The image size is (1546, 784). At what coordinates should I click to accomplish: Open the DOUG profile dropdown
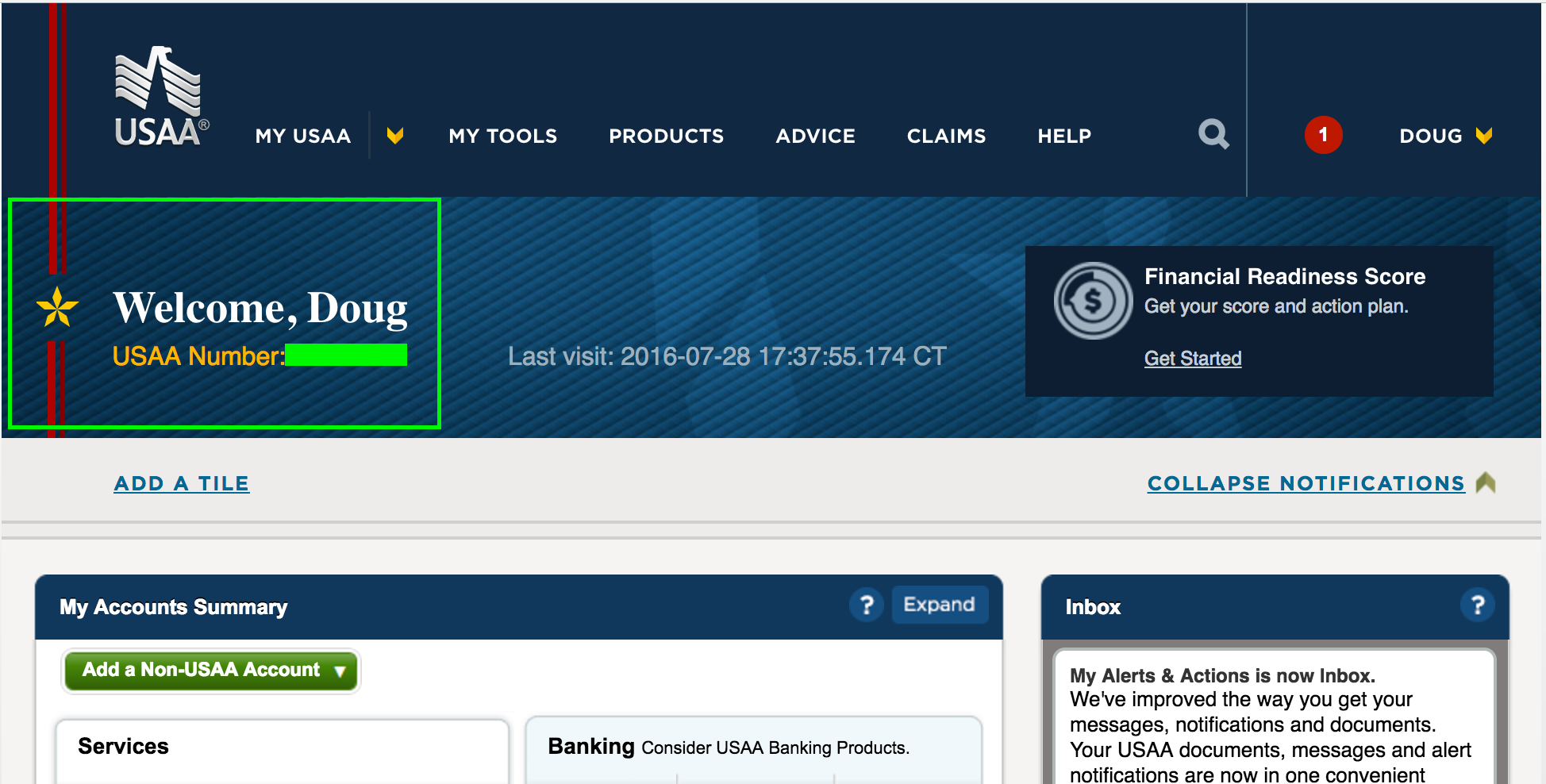click(x=1445, y=136)
